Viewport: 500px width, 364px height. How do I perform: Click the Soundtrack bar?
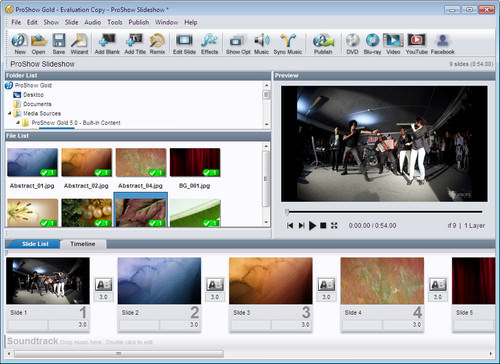click(x=250, y=341)
